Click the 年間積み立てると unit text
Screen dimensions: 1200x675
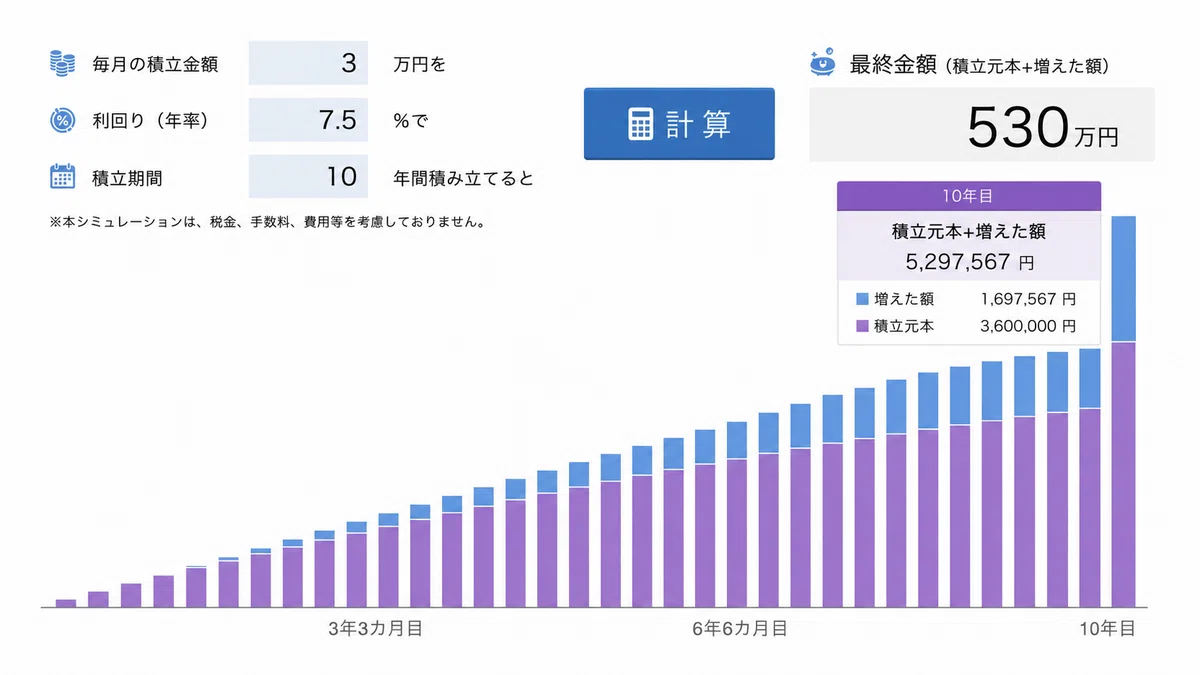(464, 178)
